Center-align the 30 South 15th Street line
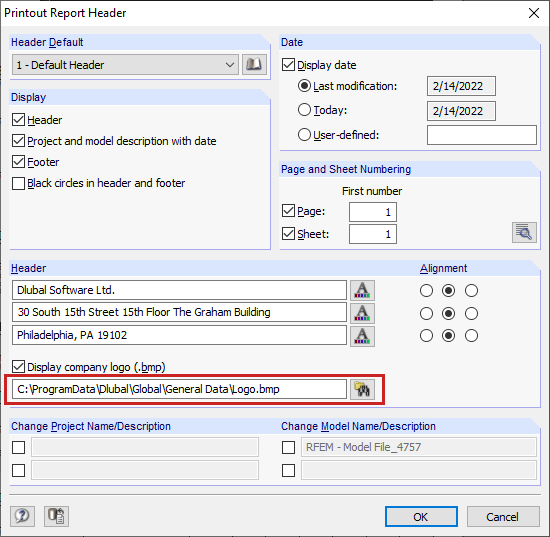The height and width of the screenshot is (537, 550). click(x=449, y=313)
